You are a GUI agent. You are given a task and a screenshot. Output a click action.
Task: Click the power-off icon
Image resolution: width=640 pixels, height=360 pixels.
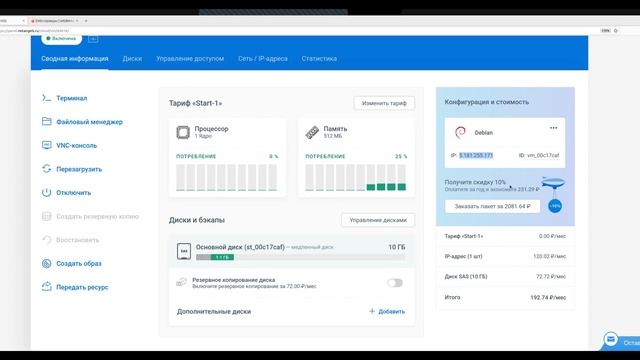(x=47, y=193)
